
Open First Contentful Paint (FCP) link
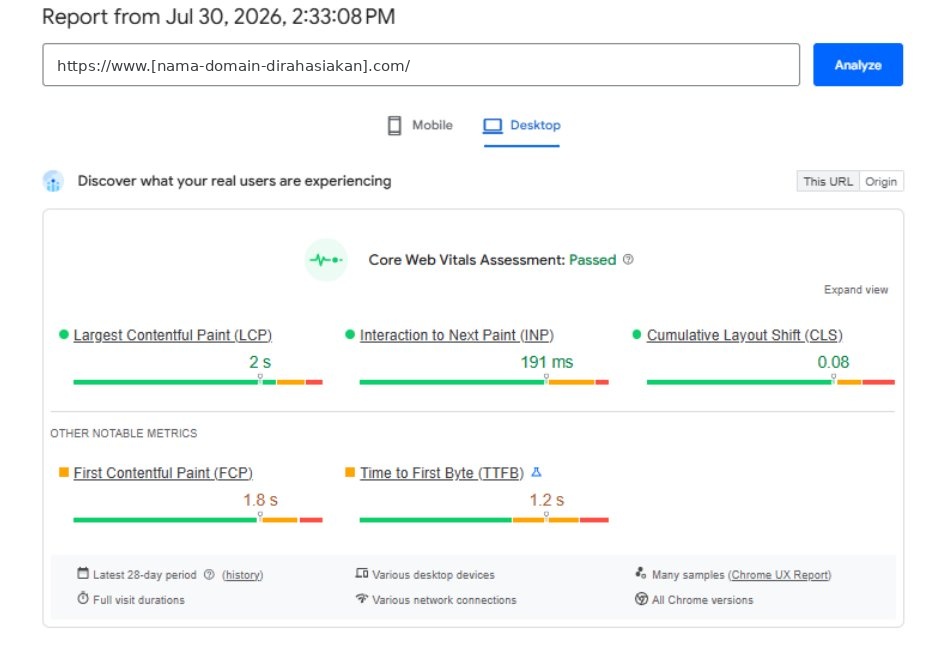tap(163, 473)
